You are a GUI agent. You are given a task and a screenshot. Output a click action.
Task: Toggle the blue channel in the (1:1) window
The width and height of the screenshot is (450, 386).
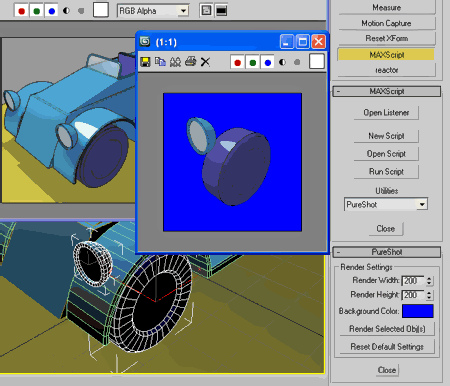coord(268,62)
